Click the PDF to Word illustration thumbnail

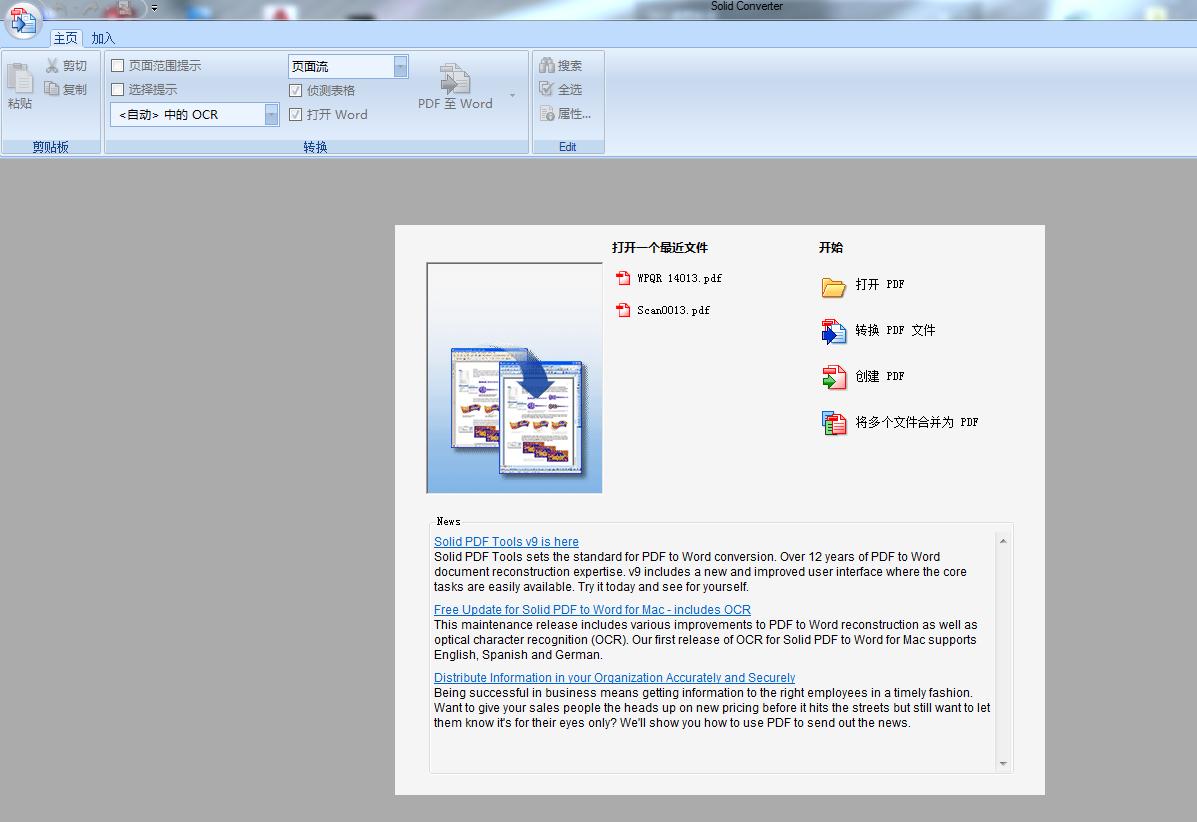click(x=515, y=378)
